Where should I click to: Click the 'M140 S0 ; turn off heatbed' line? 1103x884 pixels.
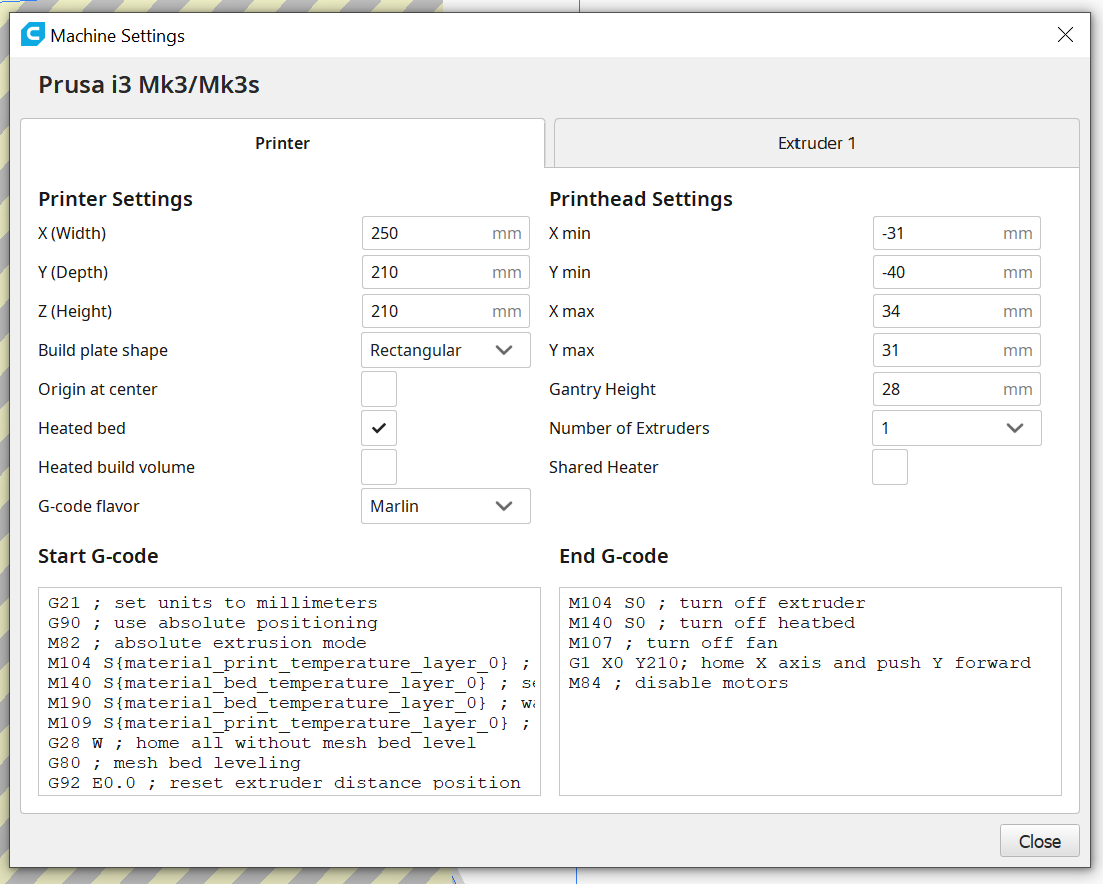tap(711, 623)
